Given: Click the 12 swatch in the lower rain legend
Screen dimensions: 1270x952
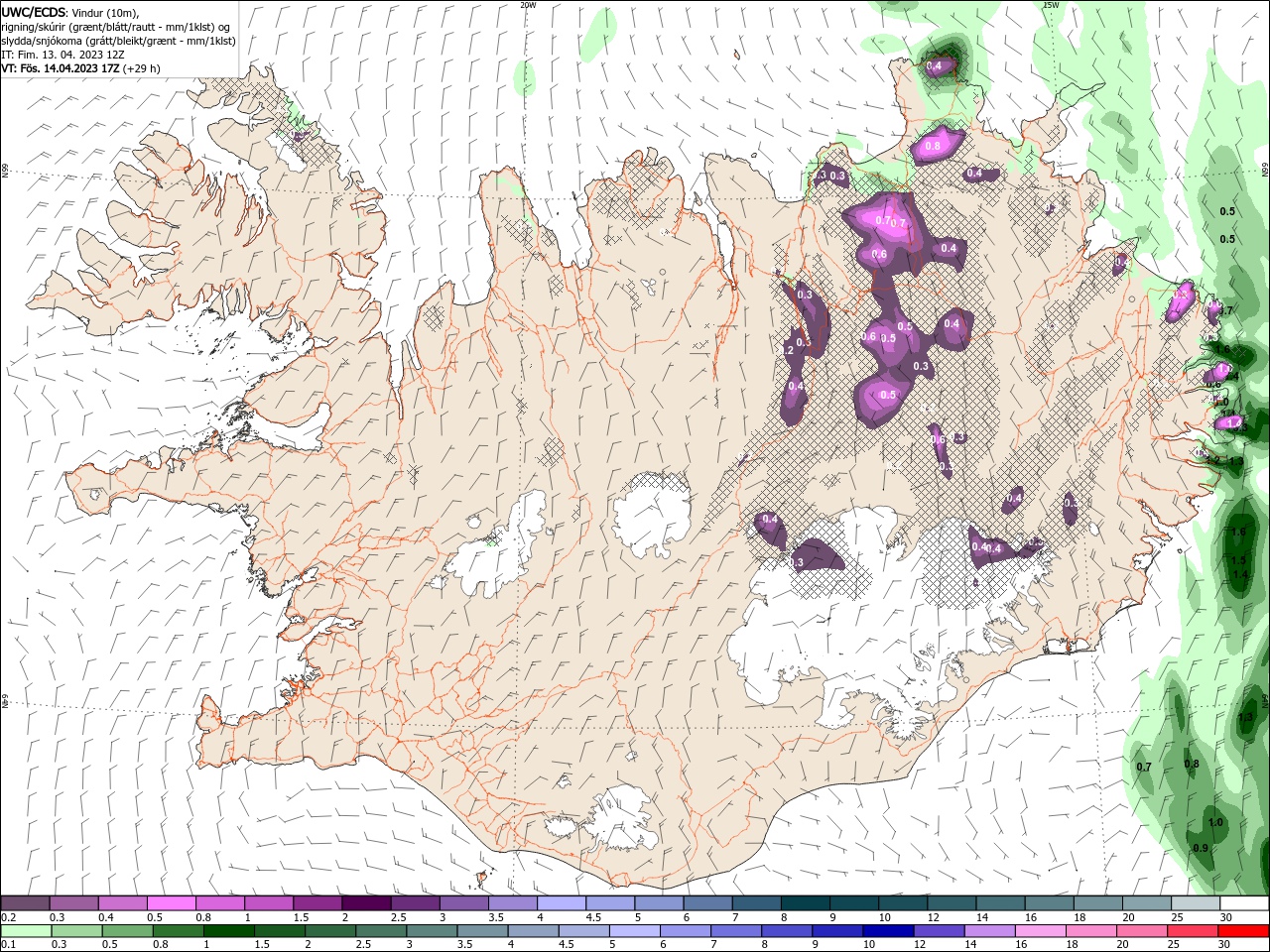Looking at the screenshot, I should click(938, 931).
